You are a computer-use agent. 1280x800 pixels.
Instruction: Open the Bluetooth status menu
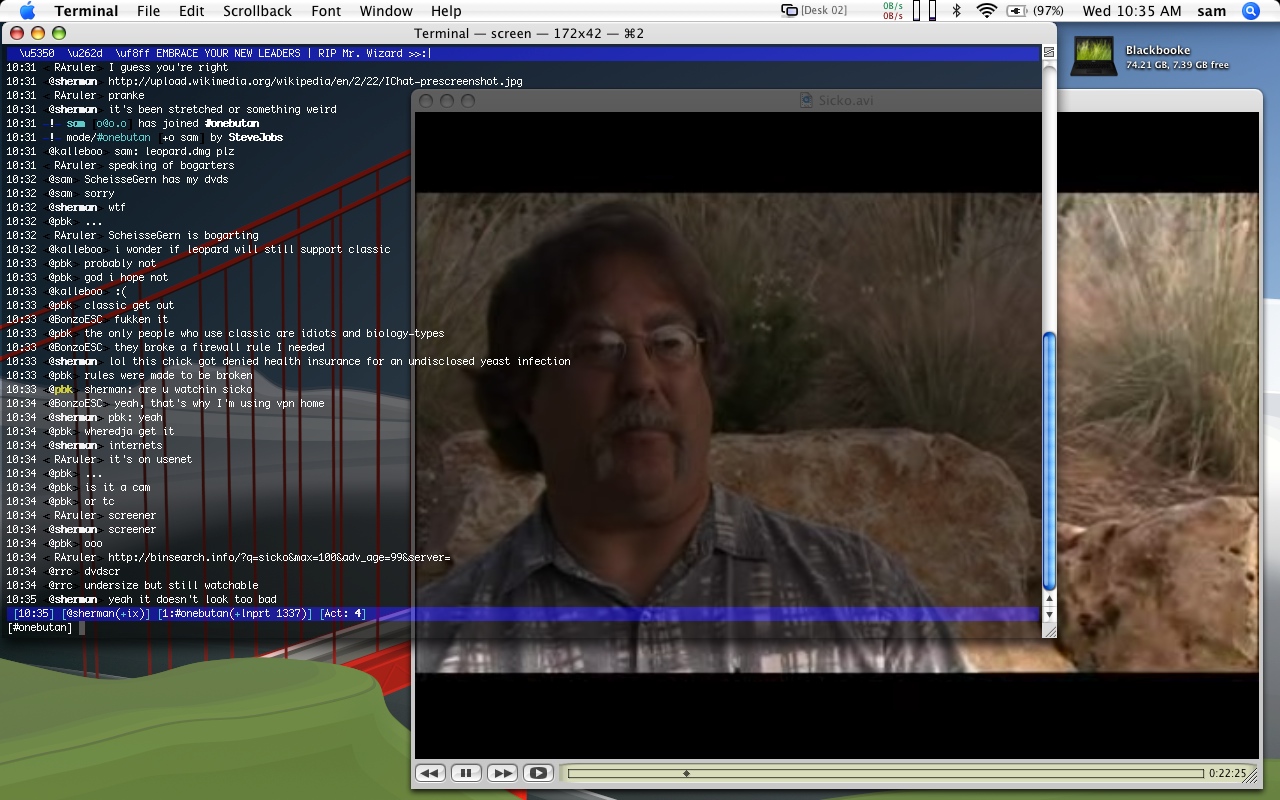coord(957,11)
